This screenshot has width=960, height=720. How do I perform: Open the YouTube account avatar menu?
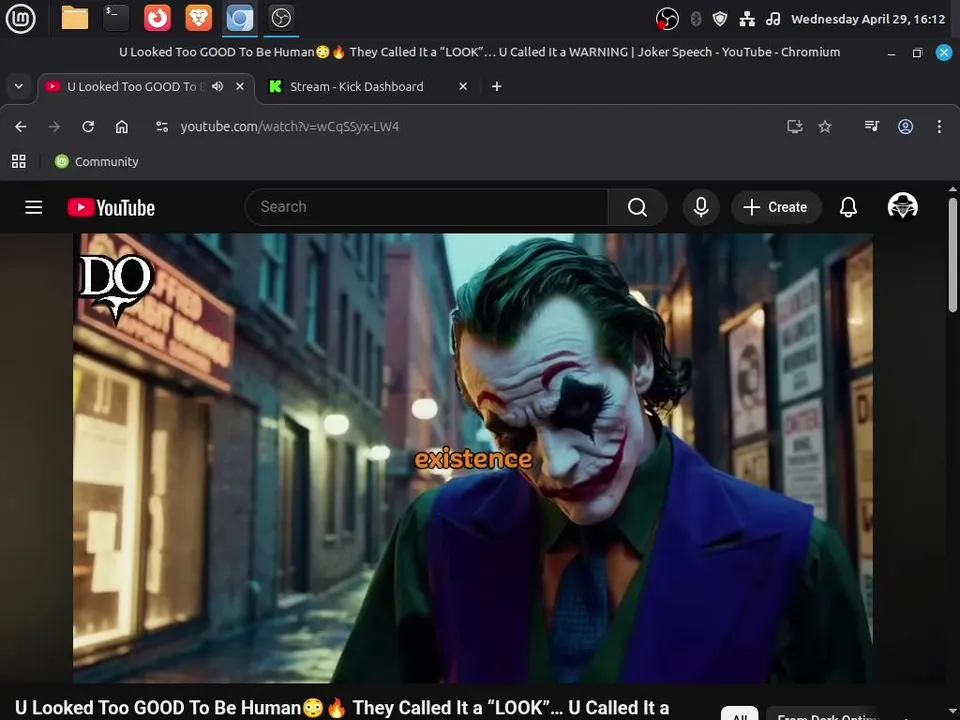pos(902,206)
